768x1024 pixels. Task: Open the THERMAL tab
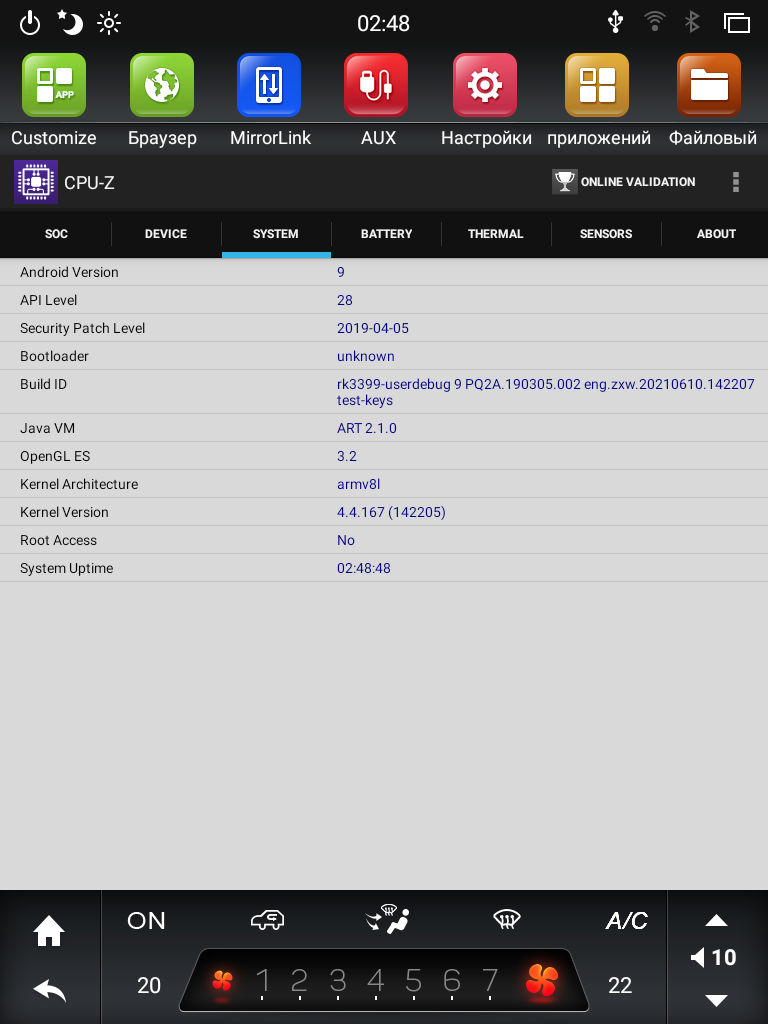tap(496, 234)
